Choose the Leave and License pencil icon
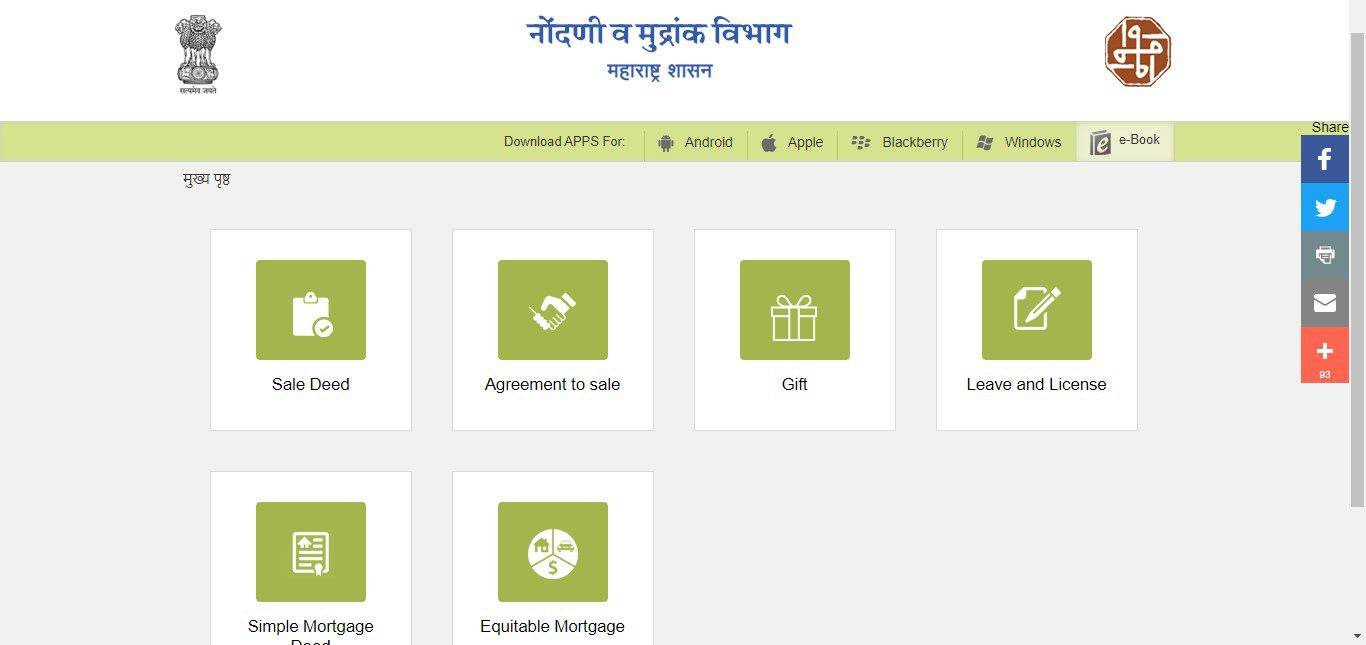 coord(1037,310)
